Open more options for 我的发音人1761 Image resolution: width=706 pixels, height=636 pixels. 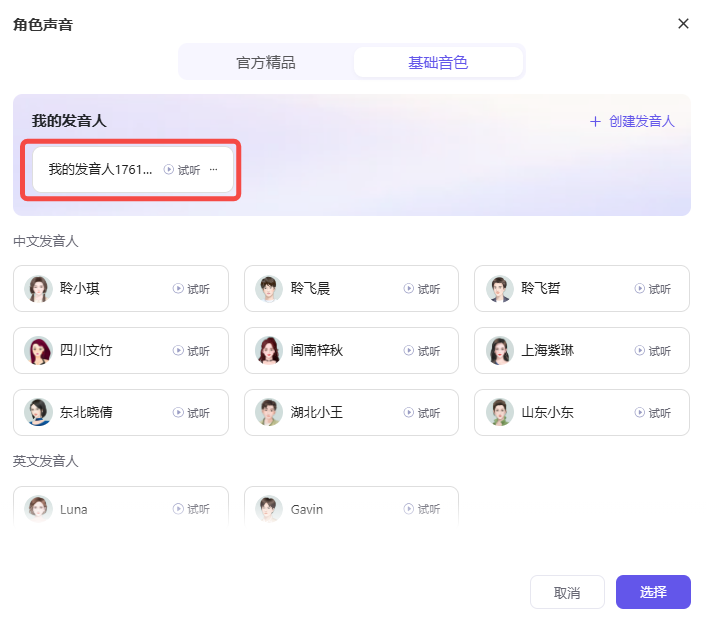pyautogui.click(x=213, y=170)
